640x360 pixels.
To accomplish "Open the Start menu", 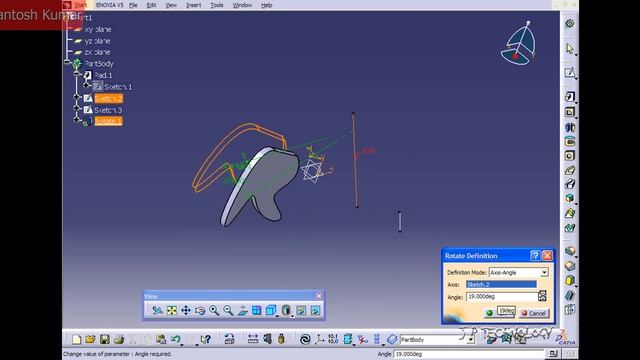I will pyautogui.click(x=80, y=5).
